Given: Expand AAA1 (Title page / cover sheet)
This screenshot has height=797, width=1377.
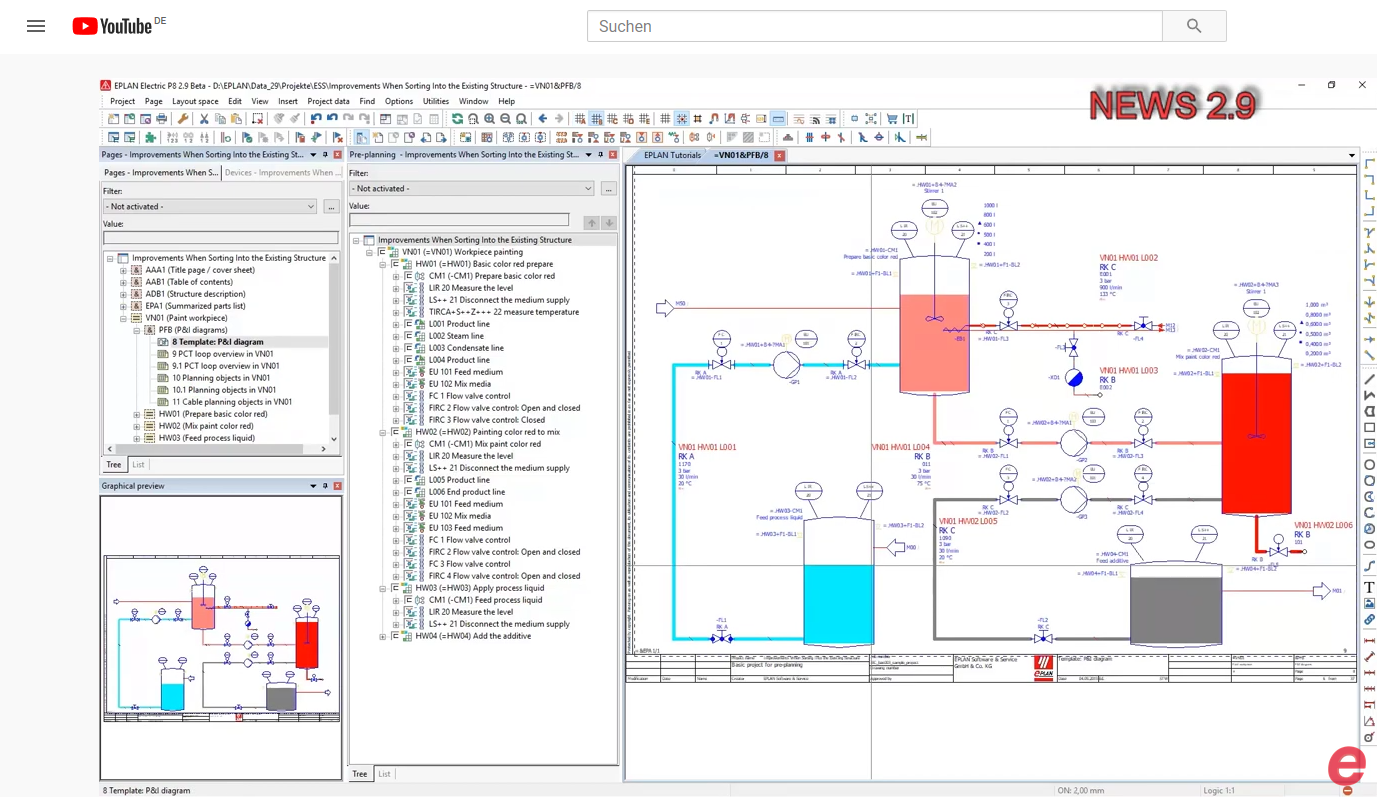Looking at the screenshot, I should (124, 270).
